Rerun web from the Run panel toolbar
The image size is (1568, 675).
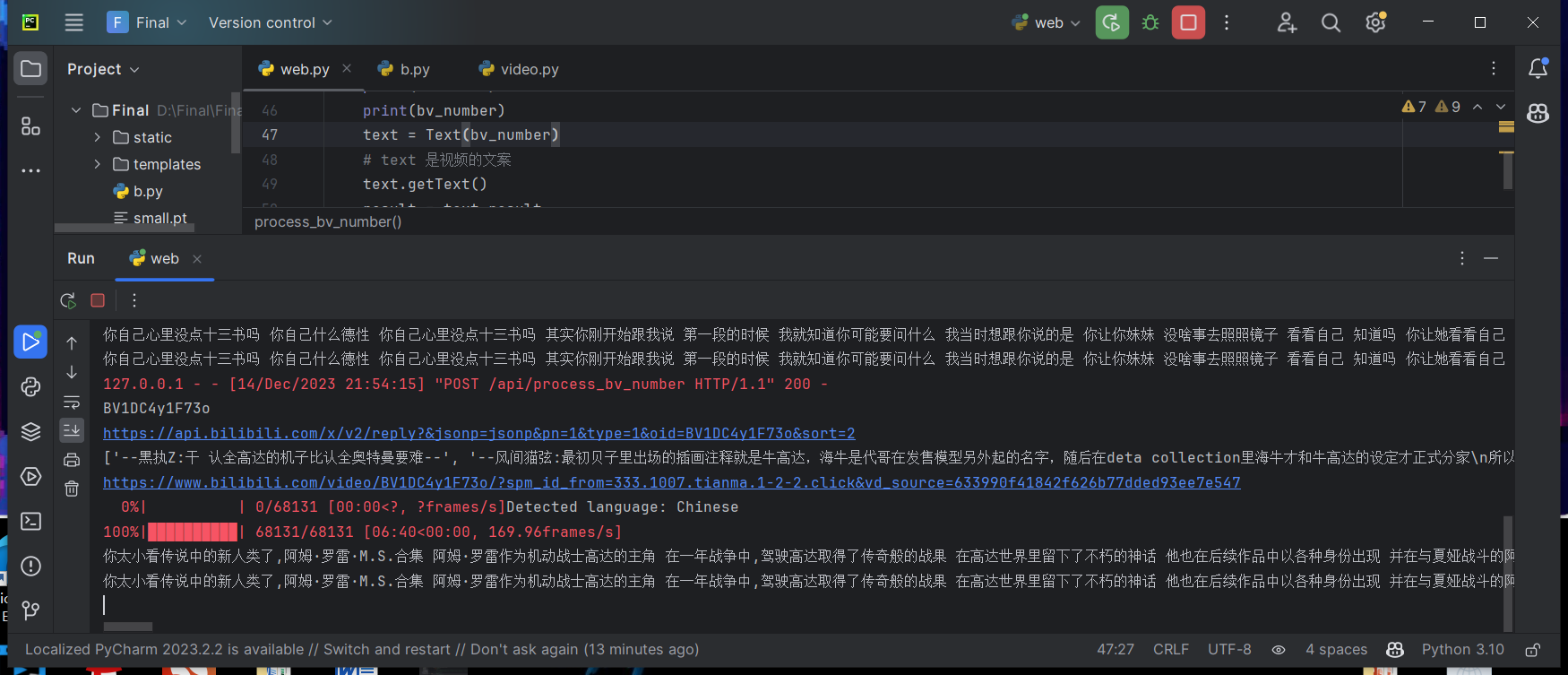pyautogui.click(x=68, y=300)
